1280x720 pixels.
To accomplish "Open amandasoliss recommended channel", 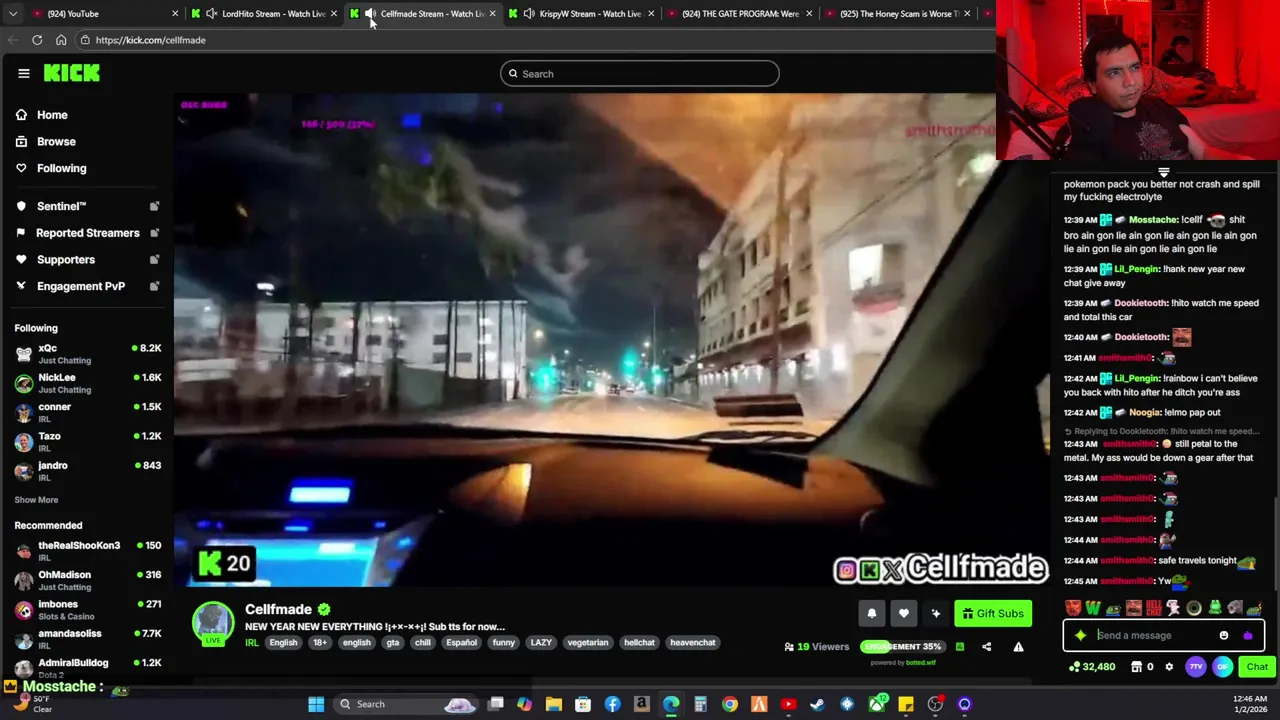I will coord(88,638).
